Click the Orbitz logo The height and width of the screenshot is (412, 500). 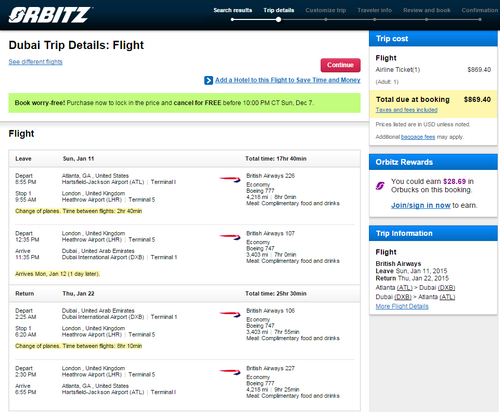pos(50,15)
